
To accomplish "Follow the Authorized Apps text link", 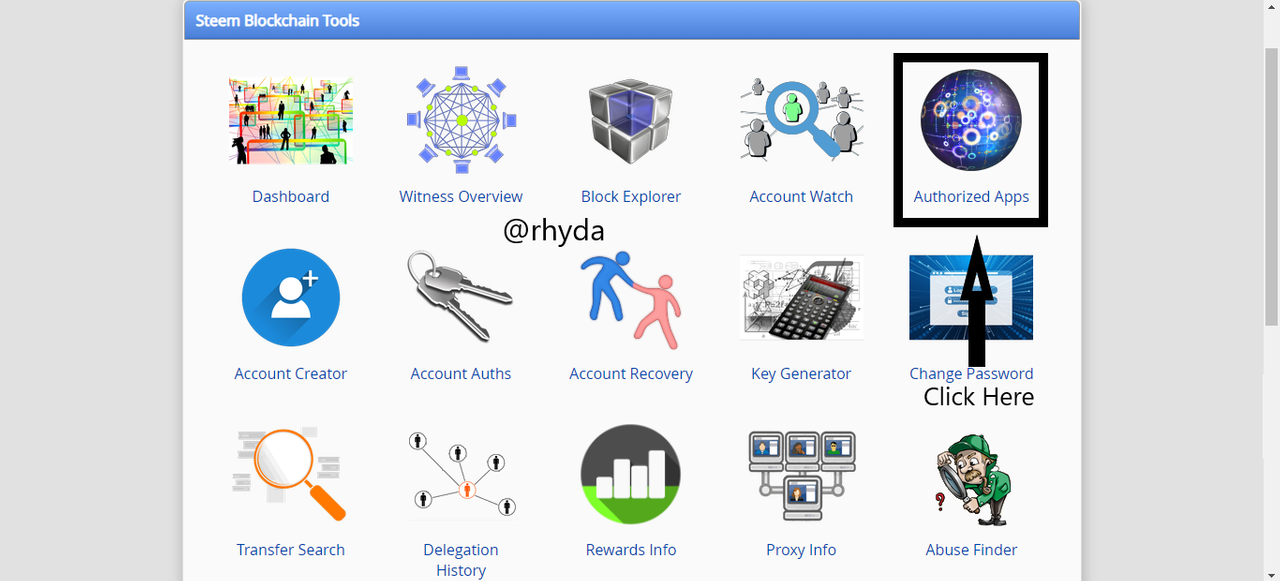I will [x=971, y=196].
